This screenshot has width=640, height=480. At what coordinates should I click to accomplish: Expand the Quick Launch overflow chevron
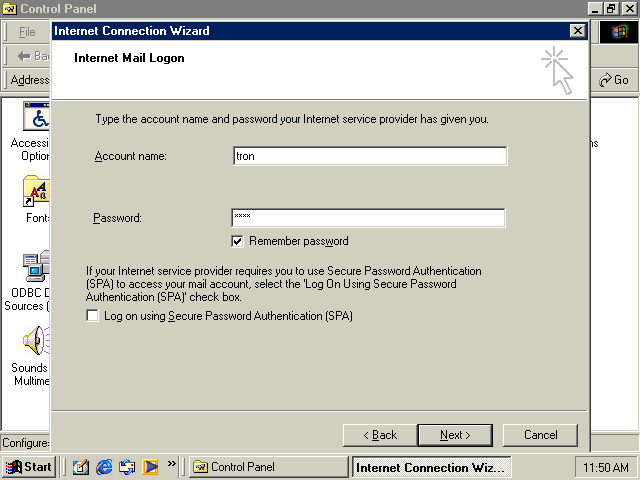[171, 463]
